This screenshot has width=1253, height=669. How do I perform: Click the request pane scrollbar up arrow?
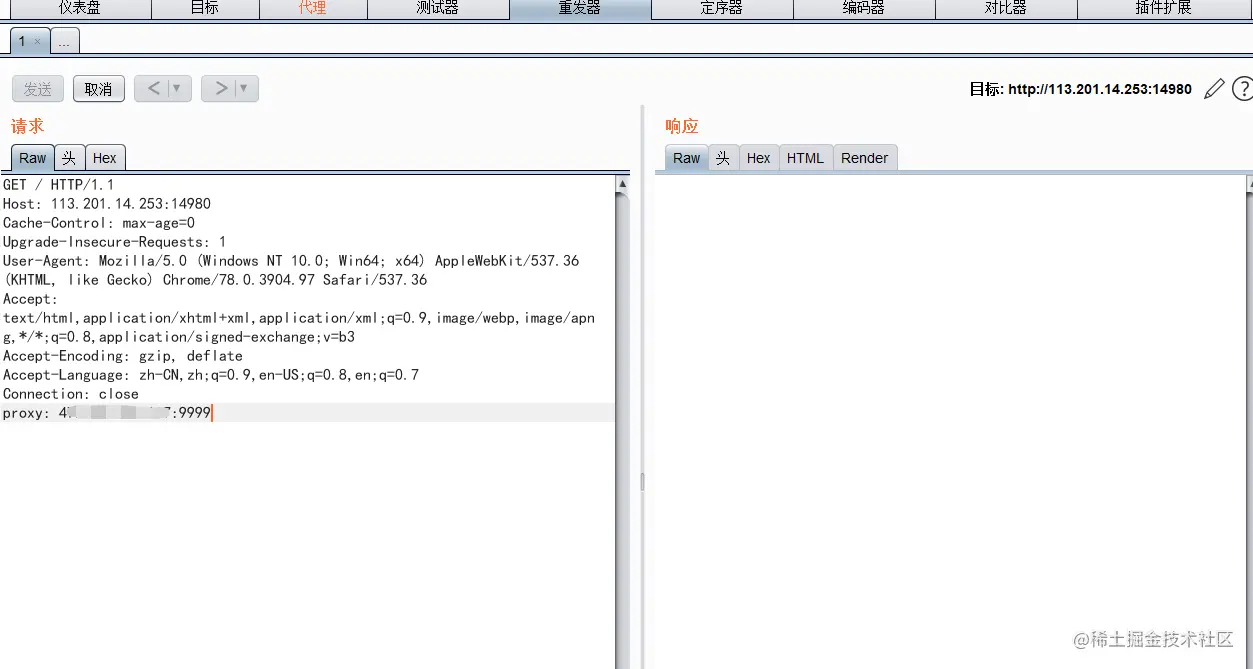623,185
